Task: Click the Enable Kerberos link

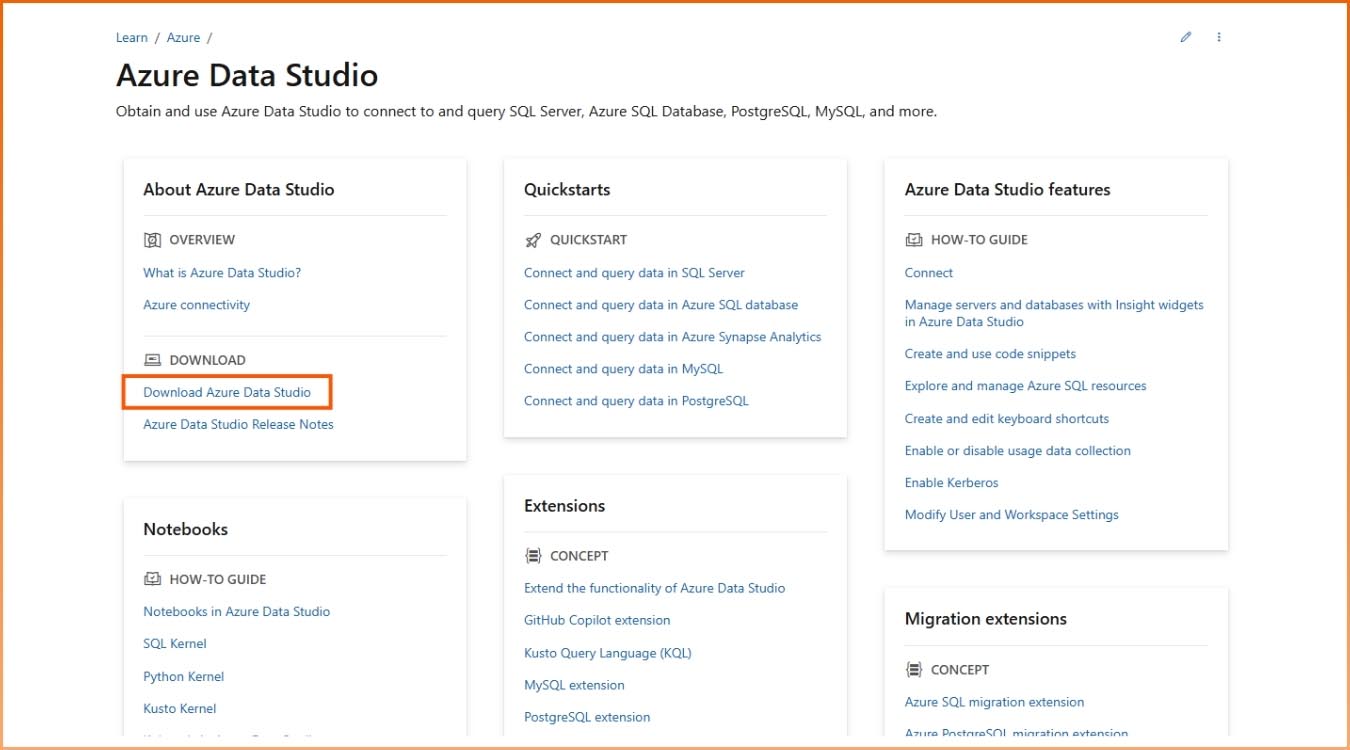Action: [x=952, y=483]
